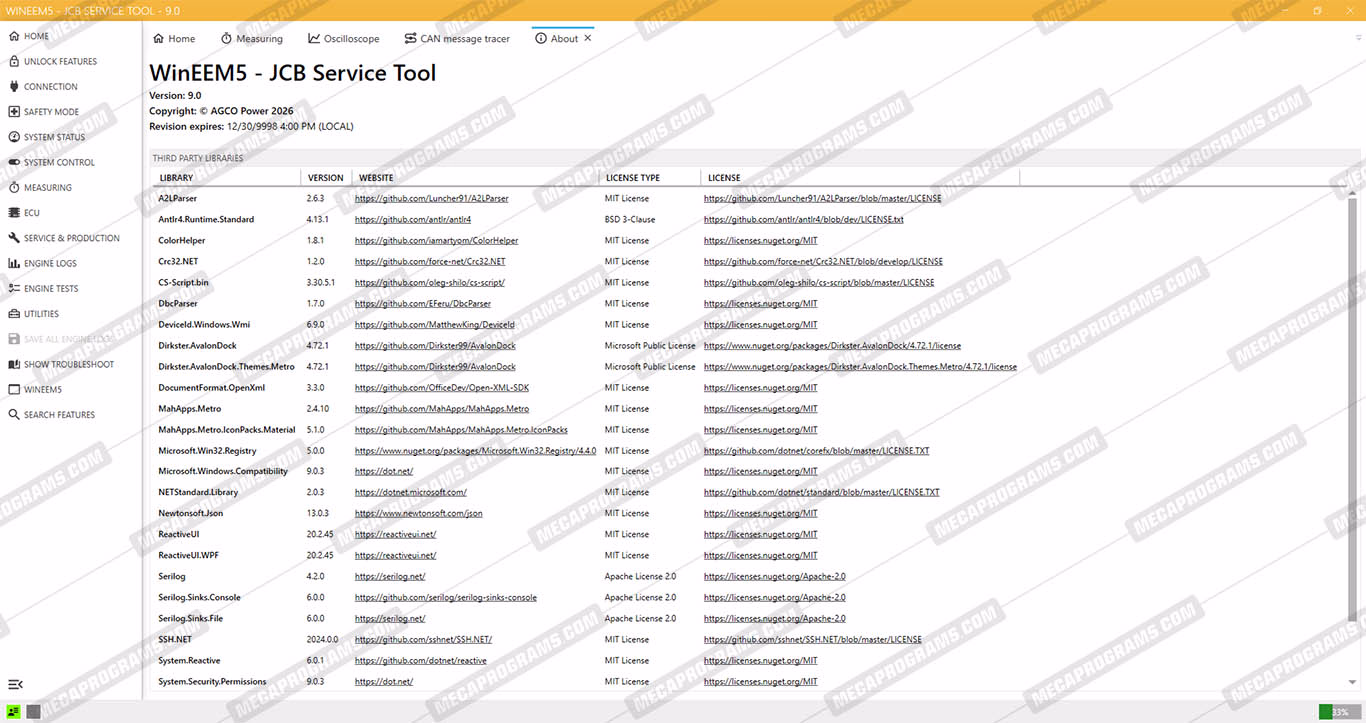Sort by the WEBSITE column header
The width and height of the screenshot is (1366, 723).
coord(475,178)
